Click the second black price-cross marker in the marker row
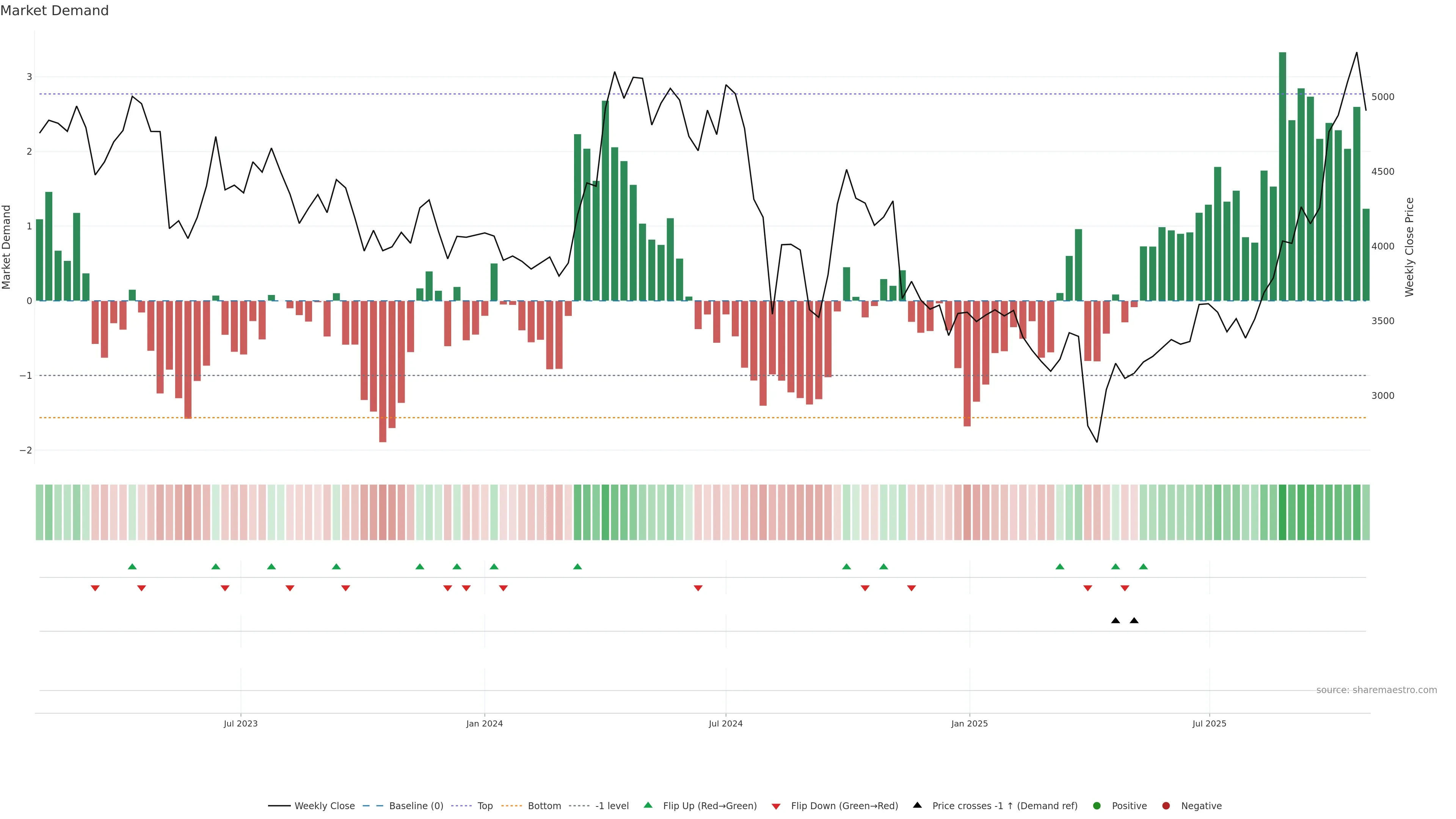1456x819 pixels. click(x=1134, y=621)
